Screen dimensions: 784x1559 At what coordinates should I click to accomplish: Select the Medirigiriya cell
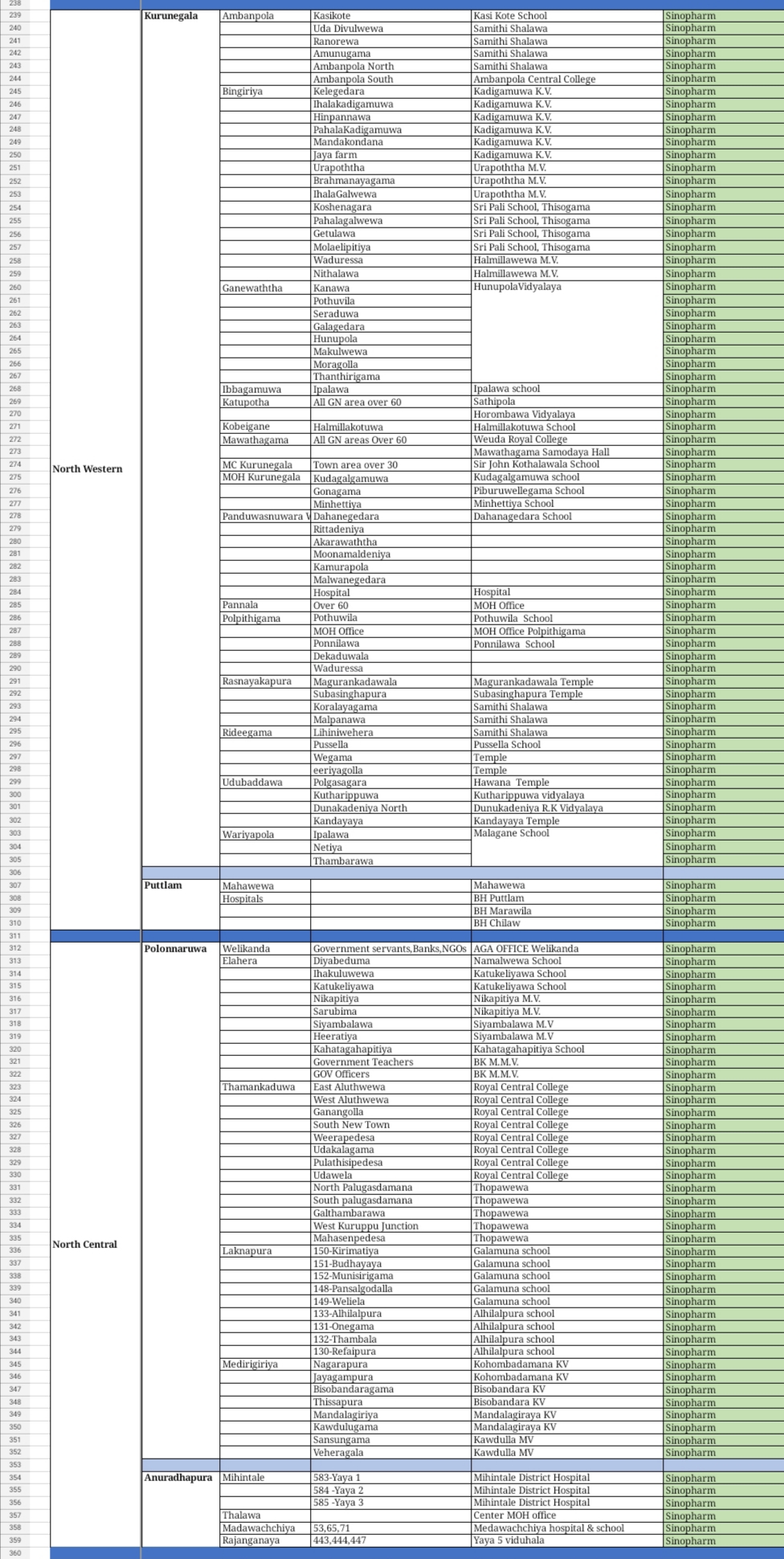265,1364
